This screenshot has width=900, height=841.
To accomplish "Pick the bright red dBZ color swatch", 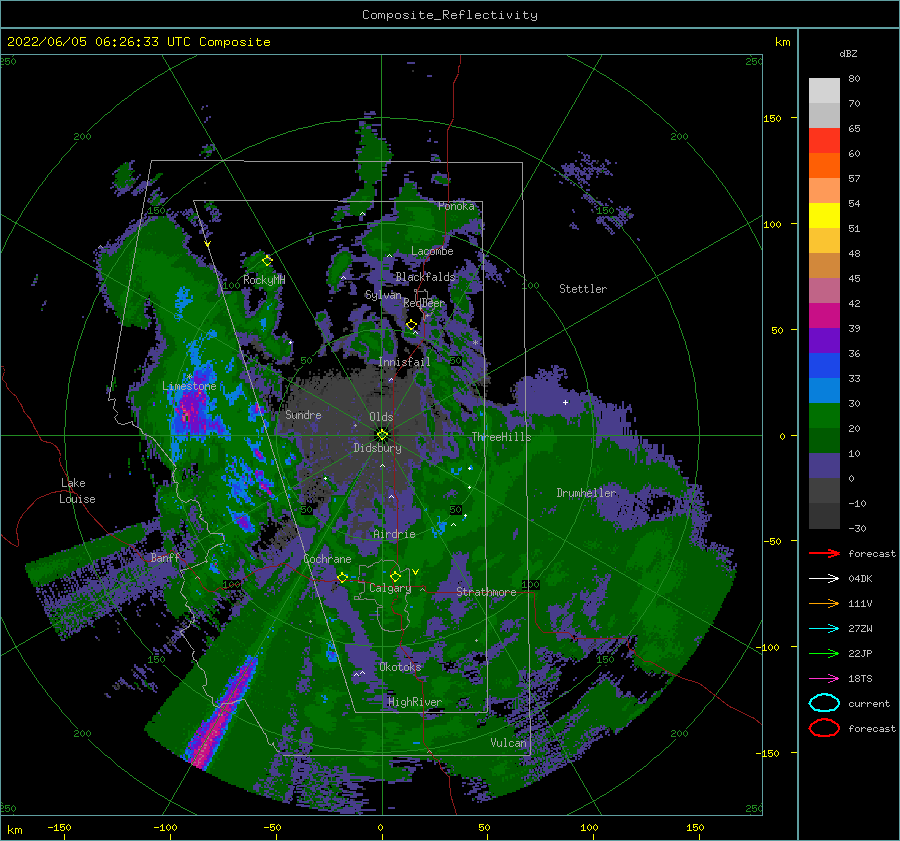I will 824,141.
